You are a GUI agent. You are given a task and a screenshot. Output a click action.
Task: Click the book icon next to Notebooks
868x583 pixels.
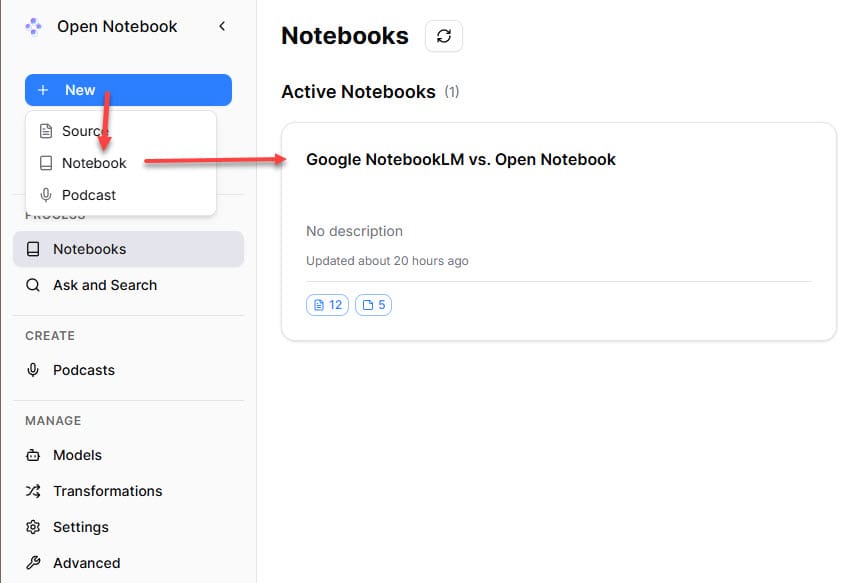click(33, 249)
